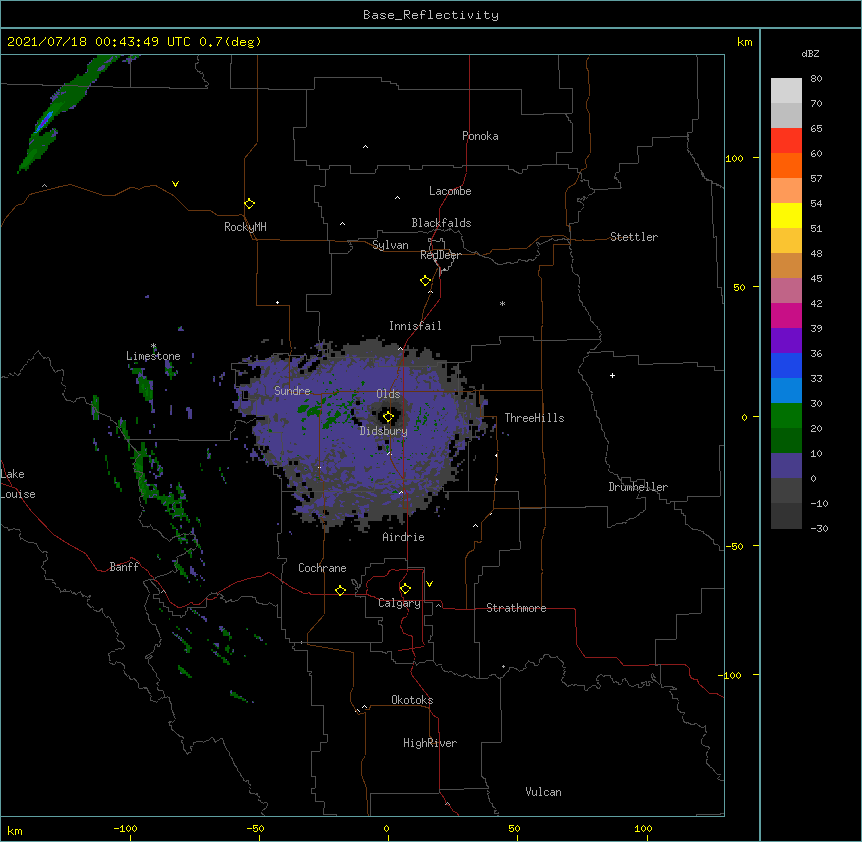Screen dimensions: 862x842
Task: Click the Stettler town label
Action: click(634, 237)
